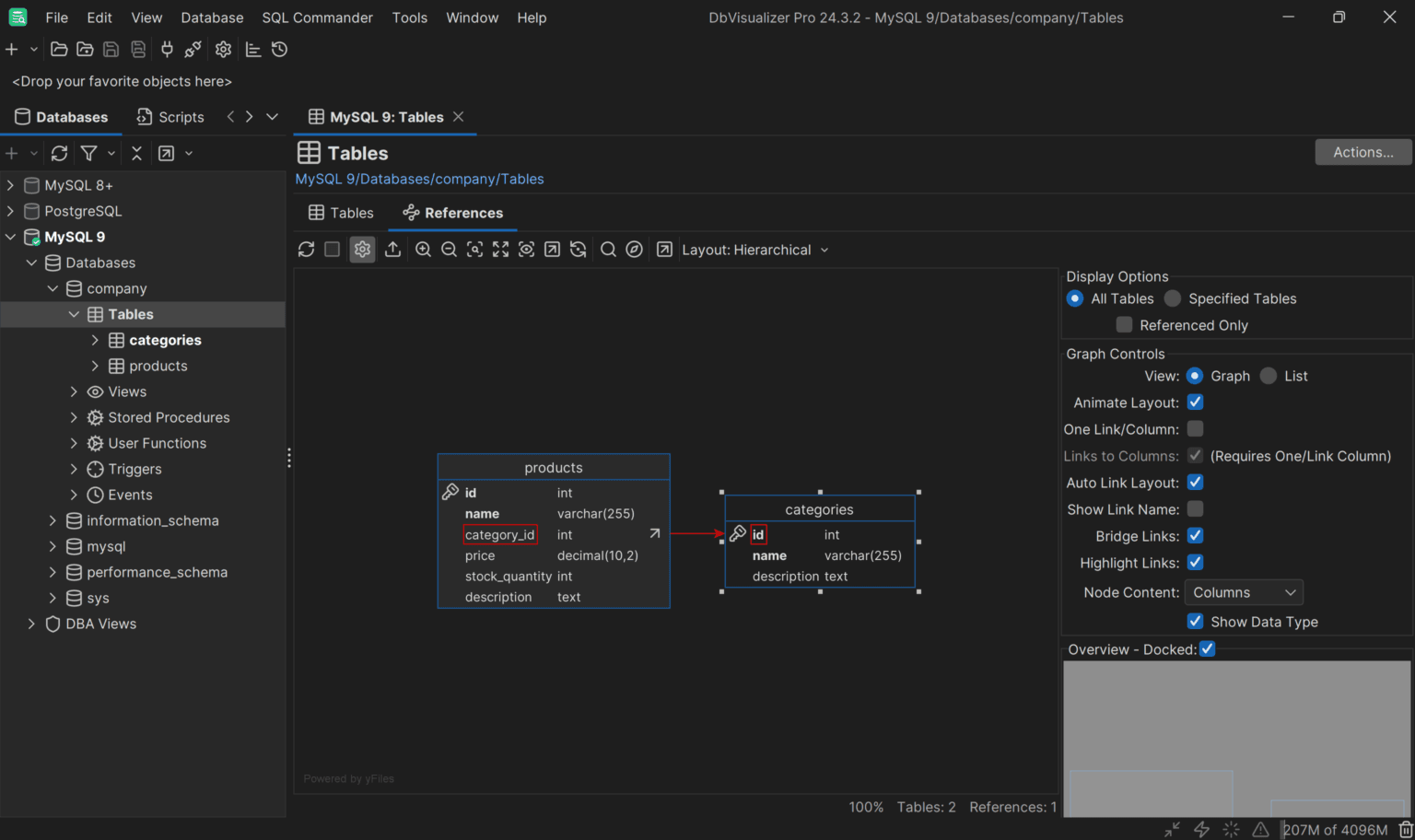The width and height of the screenshot is (1415, 840).
Task: Open the Node Content Columns dropdown
Action: pos(1244,593)
